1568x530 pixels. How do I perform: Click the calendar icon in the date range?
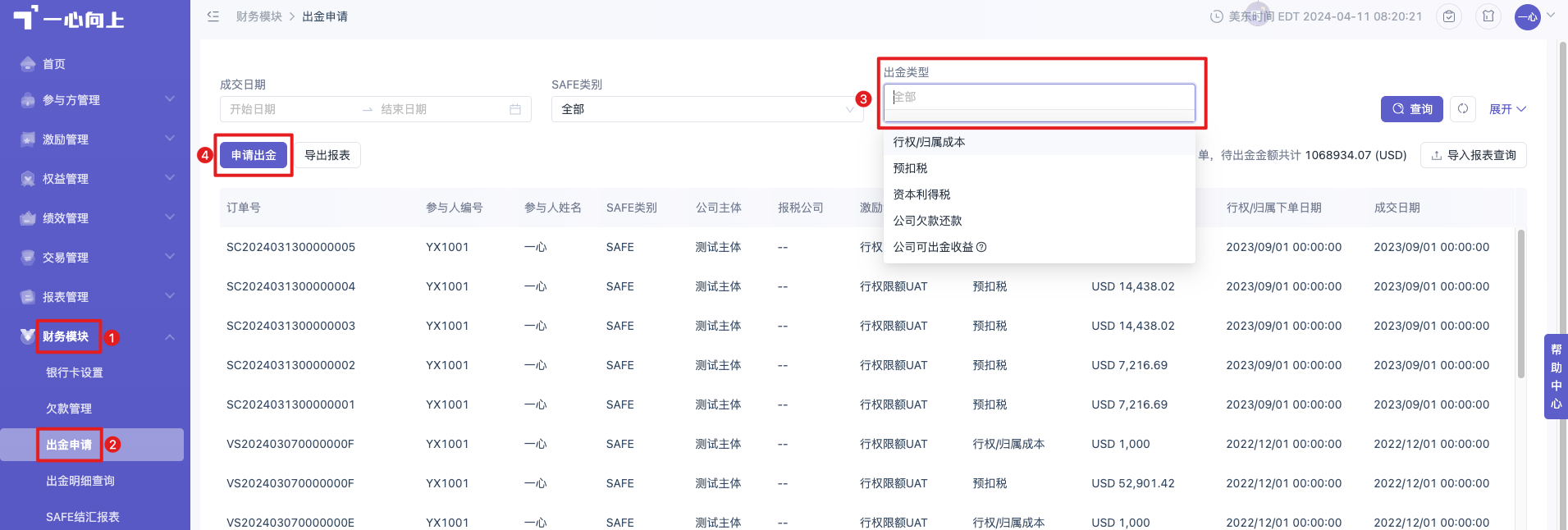click(515, 109)
